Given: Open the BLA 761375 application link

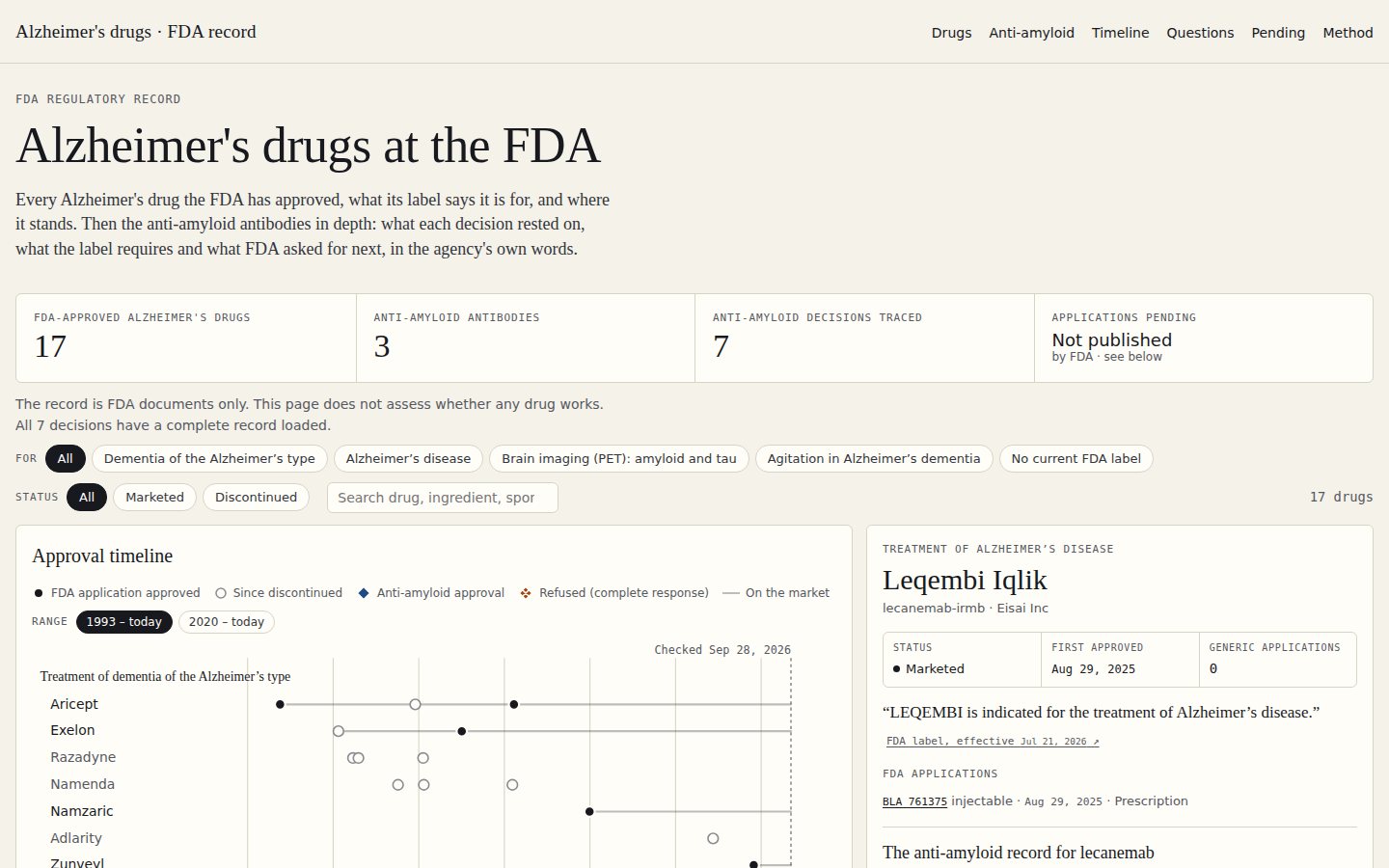Looking at the screenshot, I should 914,801.
